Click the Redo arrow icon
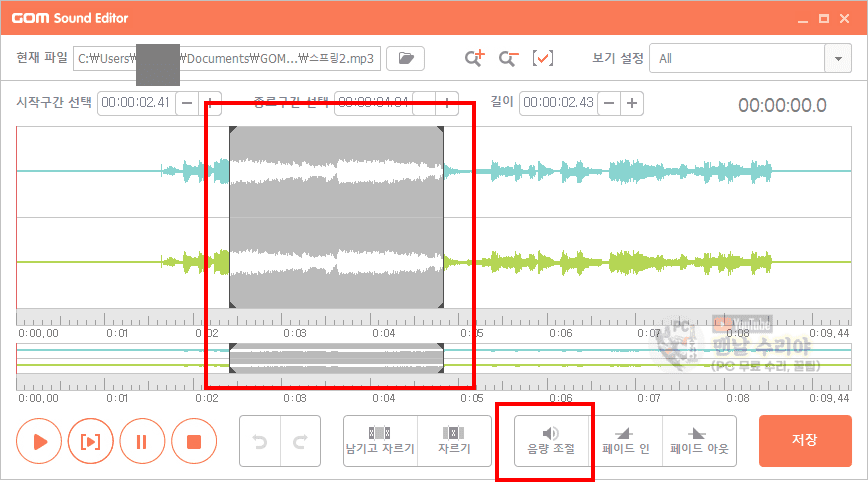This screenshot has width=868, height=482. click(300, 441)
